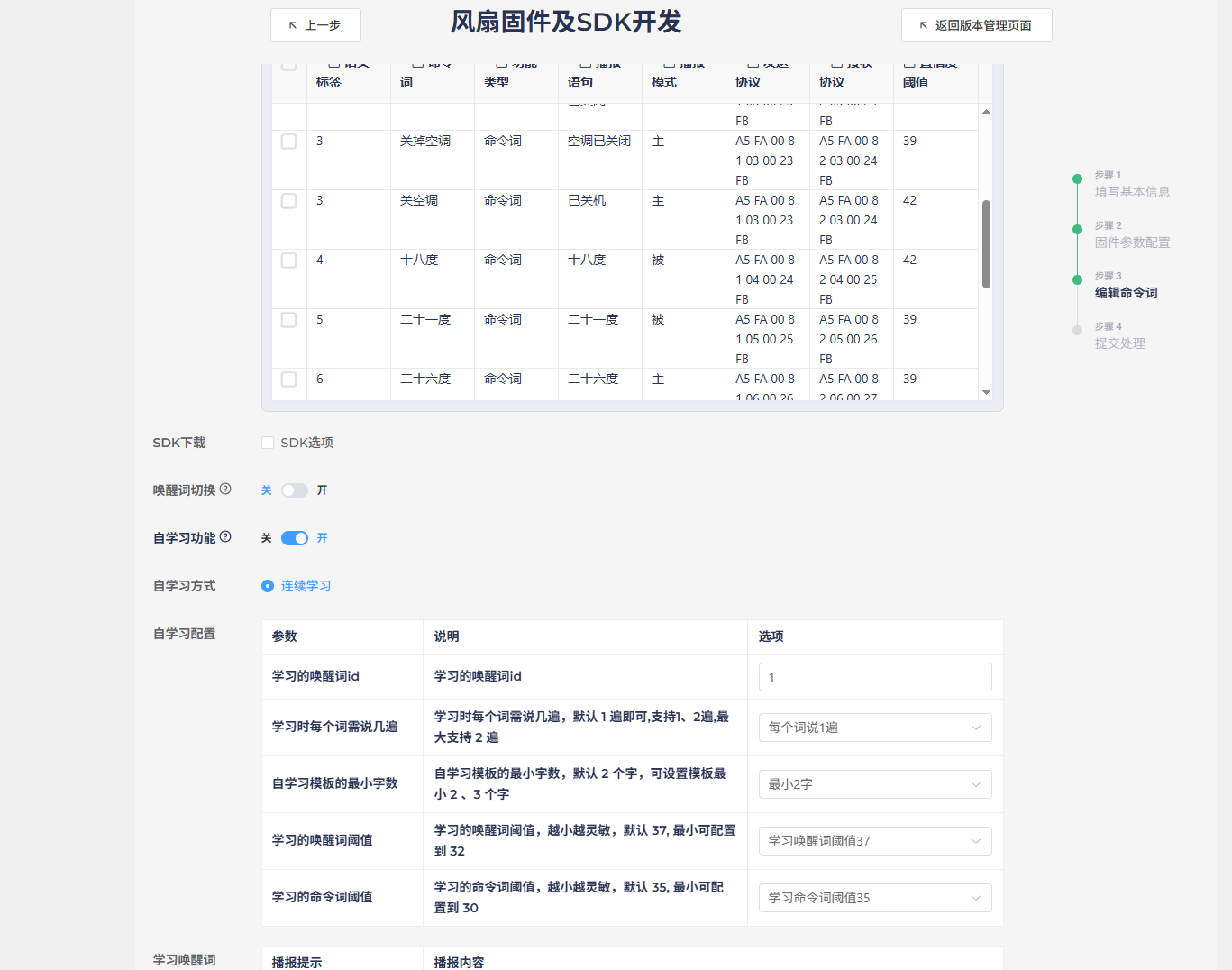Viewport: 1232px width, 970px height.
Task: Click table scroll-up arrow icon
Action: pyautogui.click(x=986, y=112)
